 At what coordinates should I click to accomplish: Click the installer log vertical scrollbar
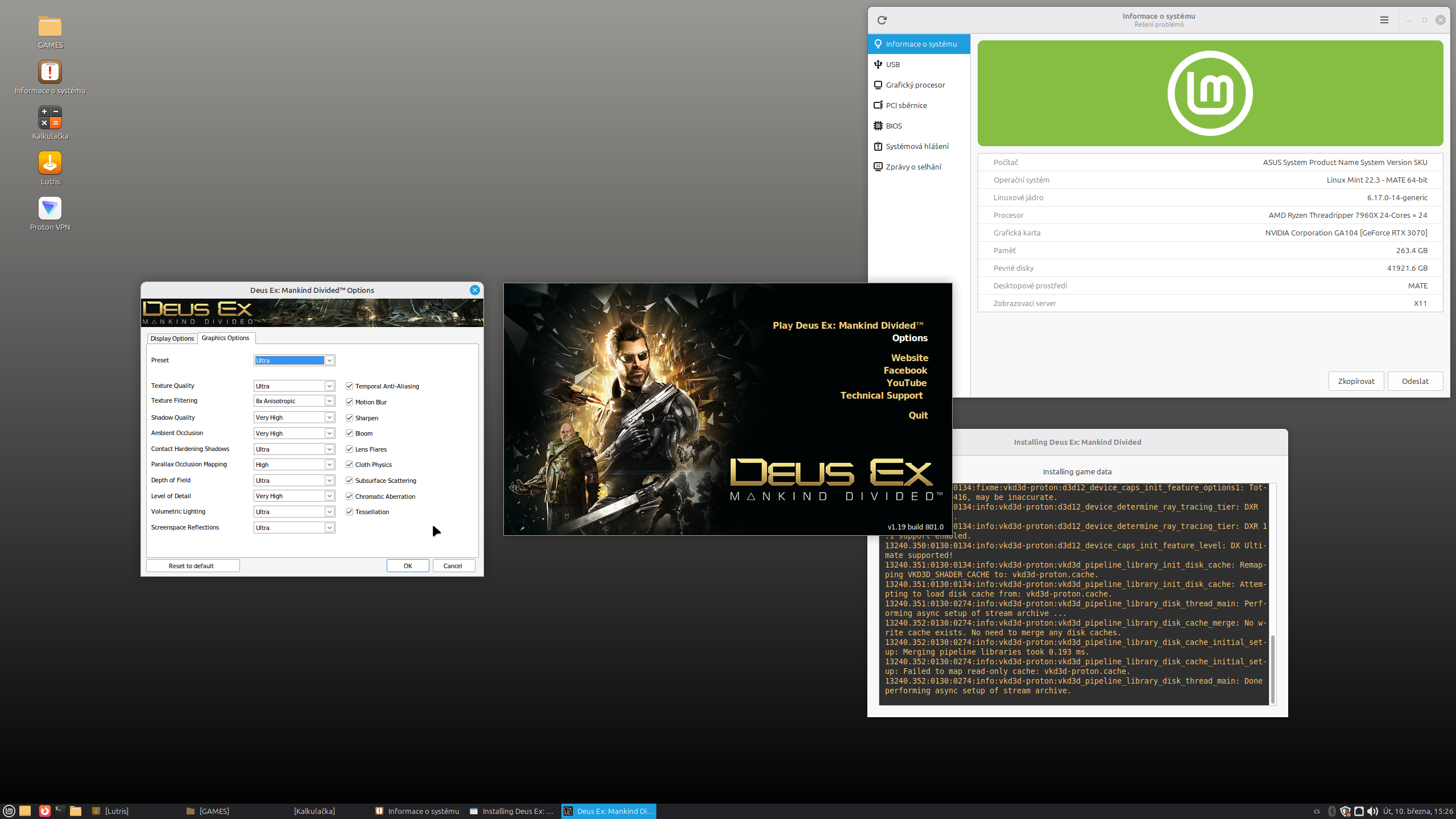pos(1272,668)
